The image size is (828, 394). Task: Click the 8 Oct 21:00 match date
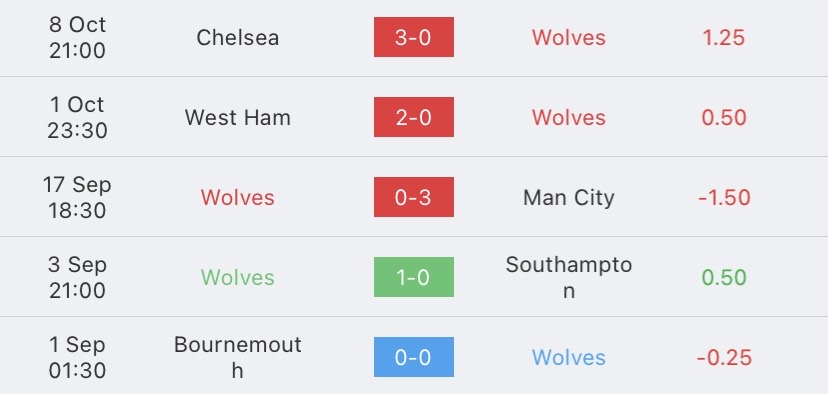click(x=78, y=37)
